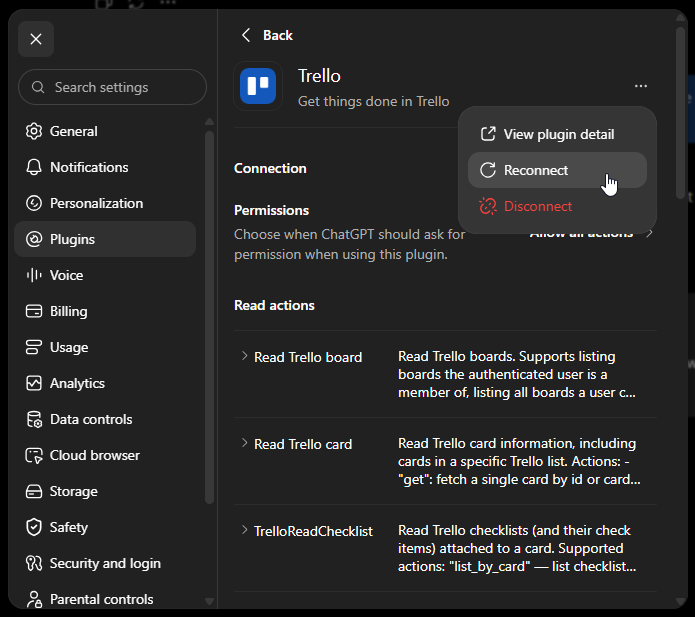Go to Billing settings label
Viewport: 695px width, 617px height.
68,311
